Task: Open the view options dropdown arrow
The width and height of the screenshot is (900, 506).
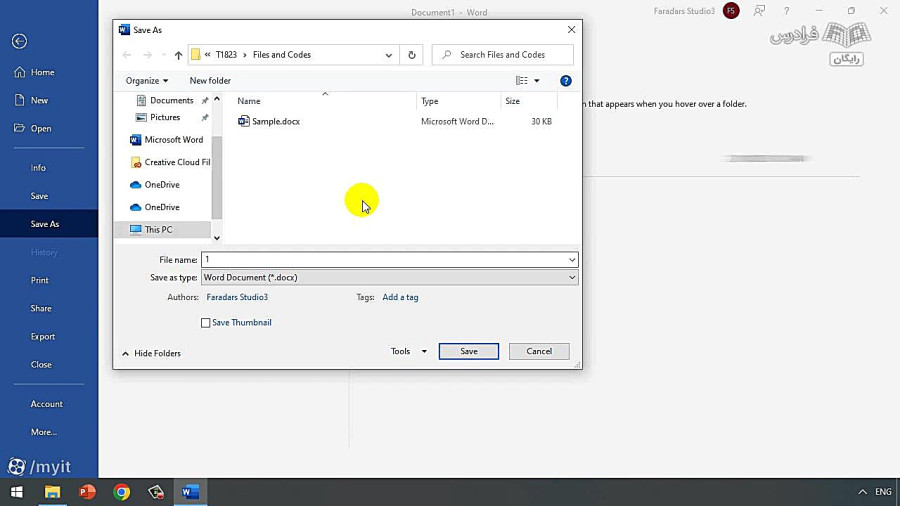Action: point(537,81)
